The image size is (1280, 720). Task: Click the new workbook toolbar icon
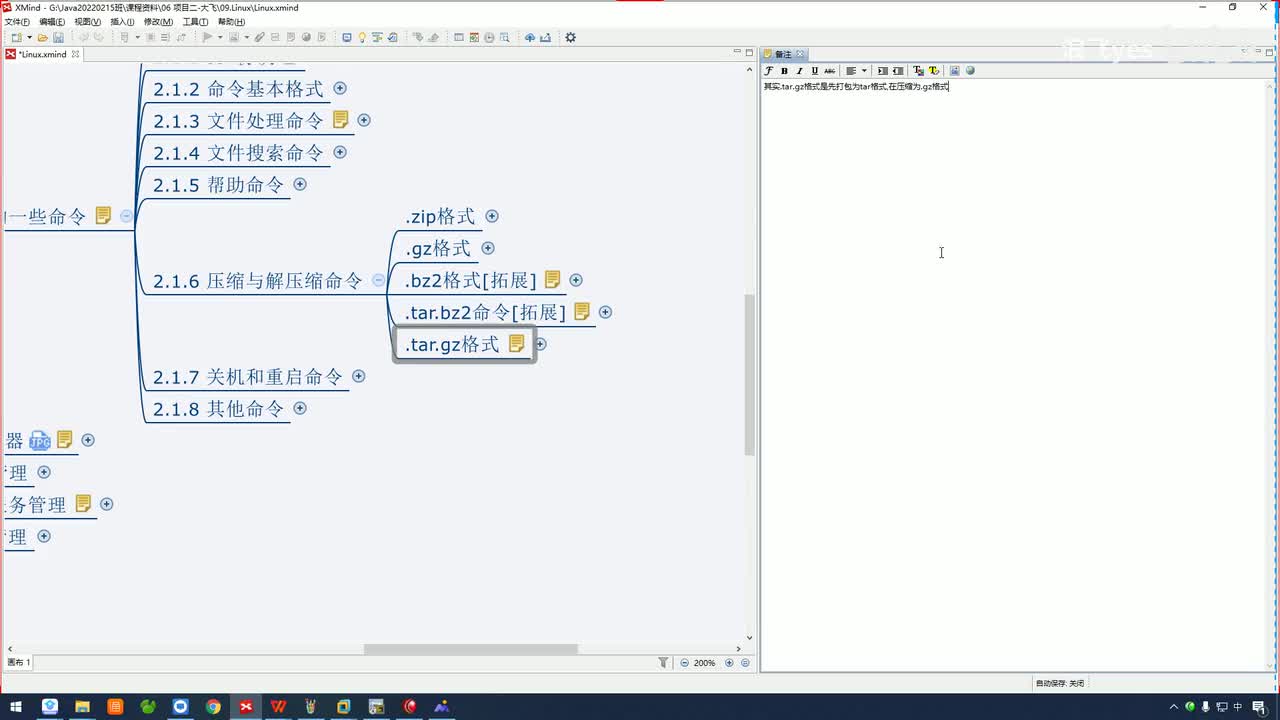click(x=16, y=38)
